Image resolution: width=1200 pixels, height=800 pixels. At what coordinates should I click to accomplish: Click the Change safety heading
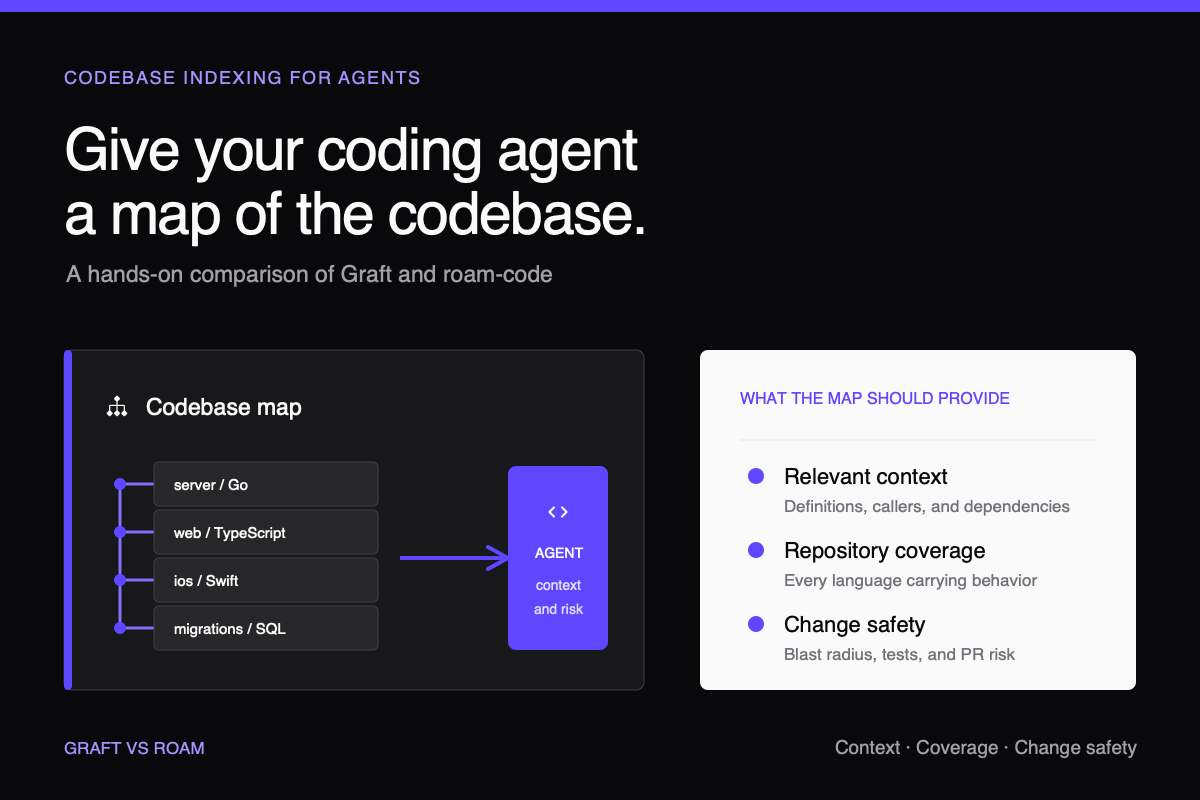click(x=855, y=625)
